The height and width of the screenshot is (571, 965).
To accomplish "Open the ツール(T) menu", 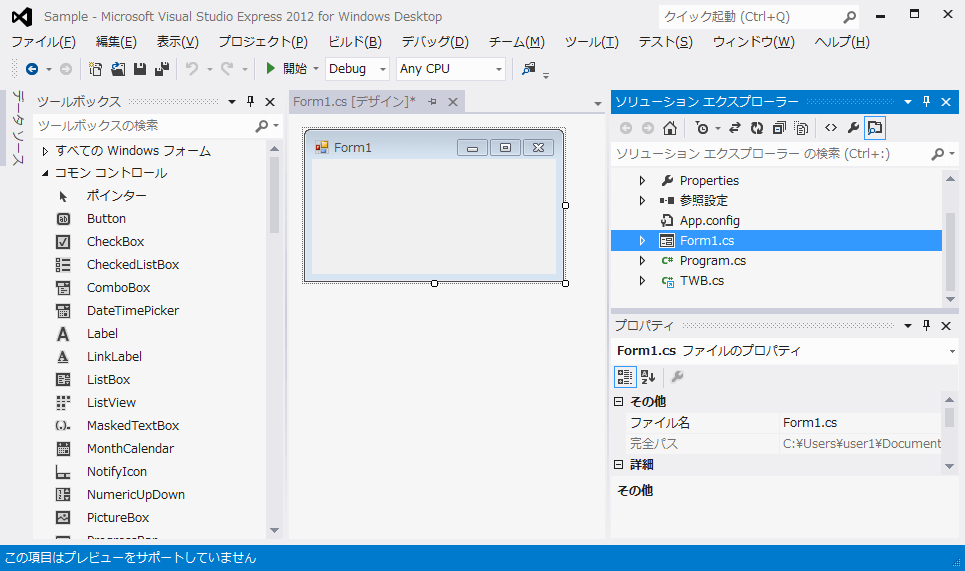I will (x=591, y=42).
